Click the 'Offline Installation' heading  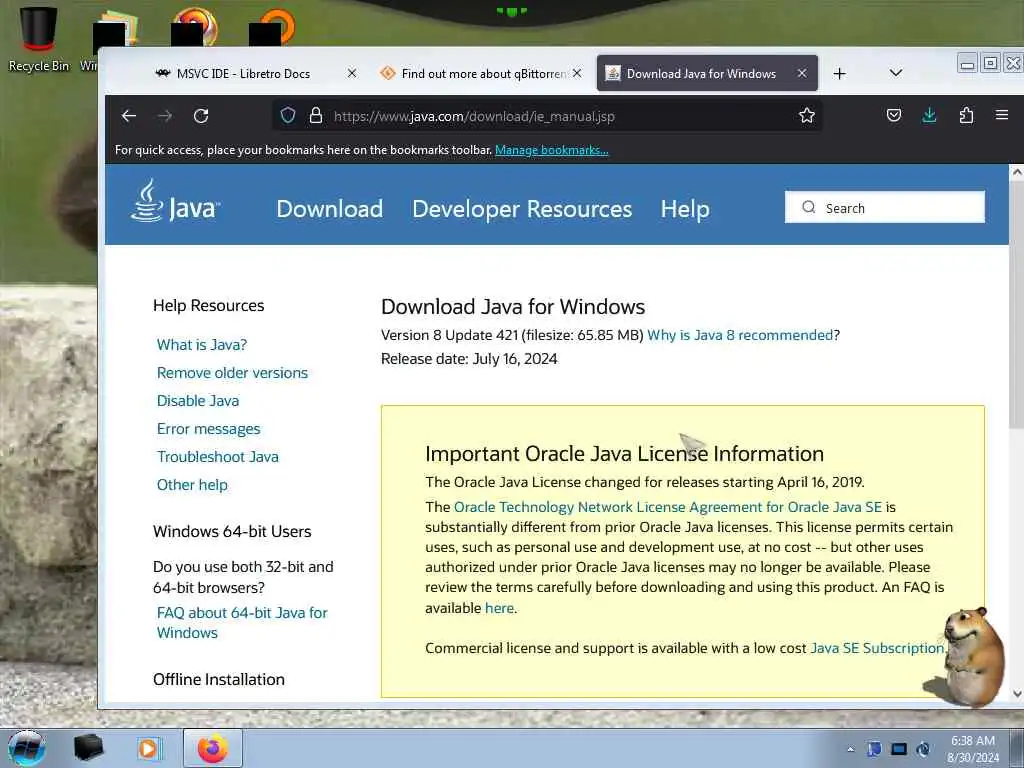click(x=219, y=680)
